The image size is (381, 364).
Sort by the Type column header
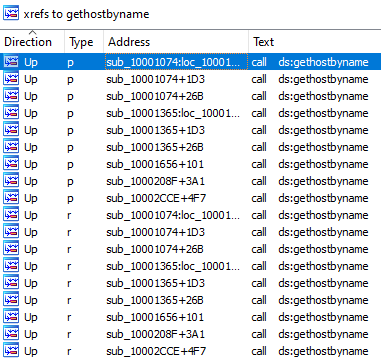(84, 42)
